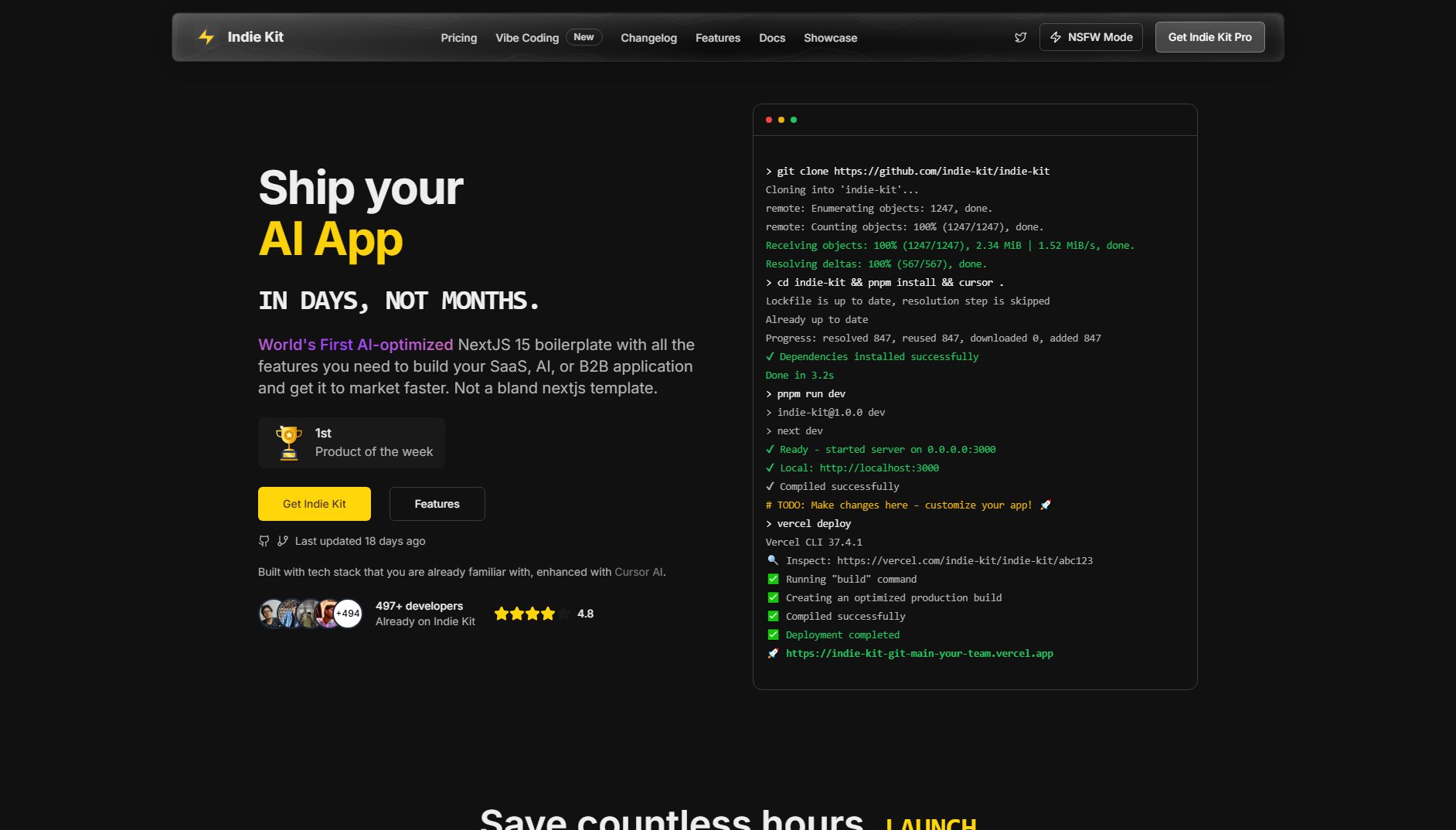Viewport: 1456px width, 830px height.
Task: Click the GitHub icon beside Last updated
Action: (264, 541)
